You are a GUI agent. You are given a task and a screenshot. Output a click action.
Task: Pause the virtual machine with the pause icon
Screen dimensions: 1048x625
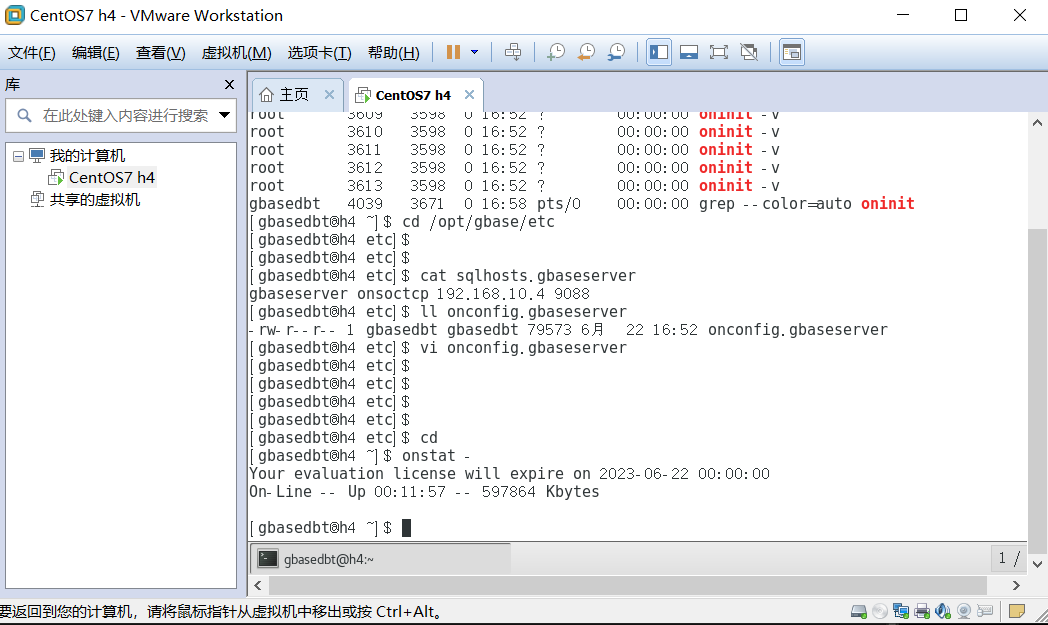[x=453, y=52]
